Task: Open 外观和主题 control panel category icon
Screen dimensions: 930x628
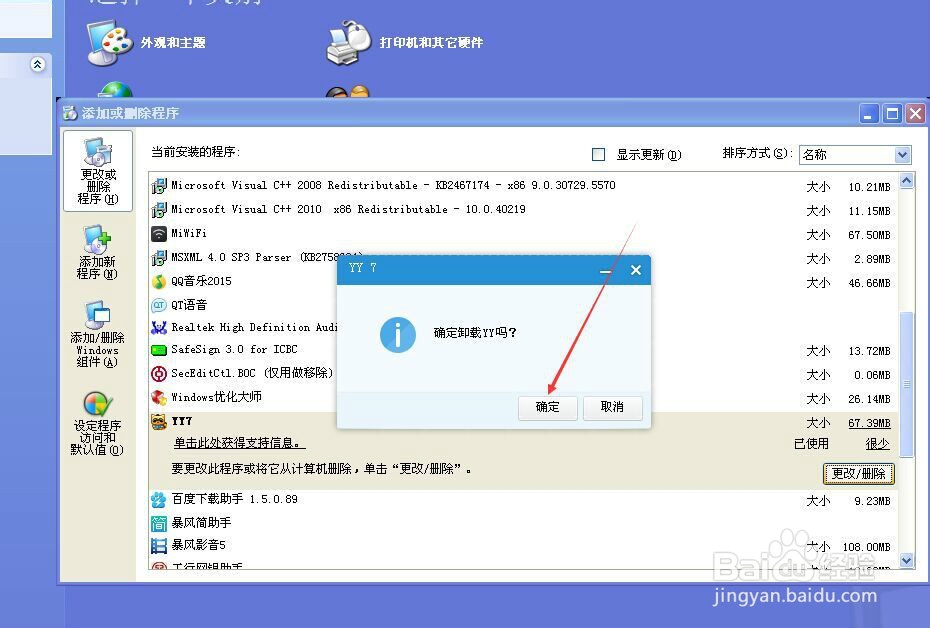Action: [x=109, y=42]
